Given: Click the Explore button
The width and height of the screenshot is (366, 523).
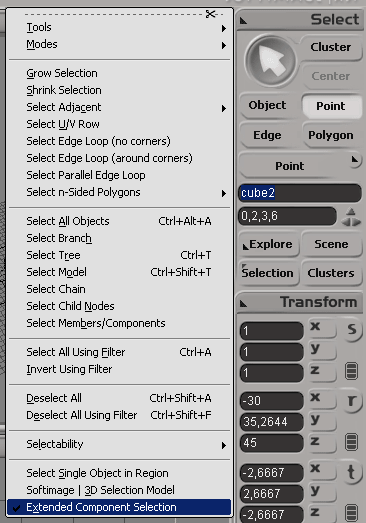Looking at the screenshot, I should pos(269,244).
